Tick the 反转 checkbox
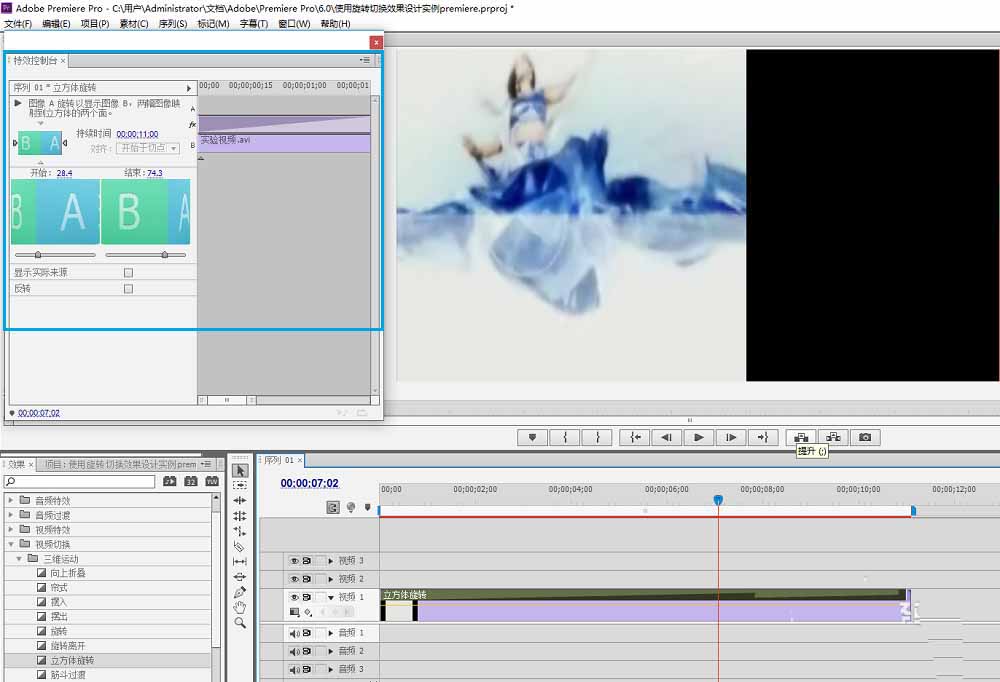The width and height of the screenshot is (1000, 682). point(128,289)
